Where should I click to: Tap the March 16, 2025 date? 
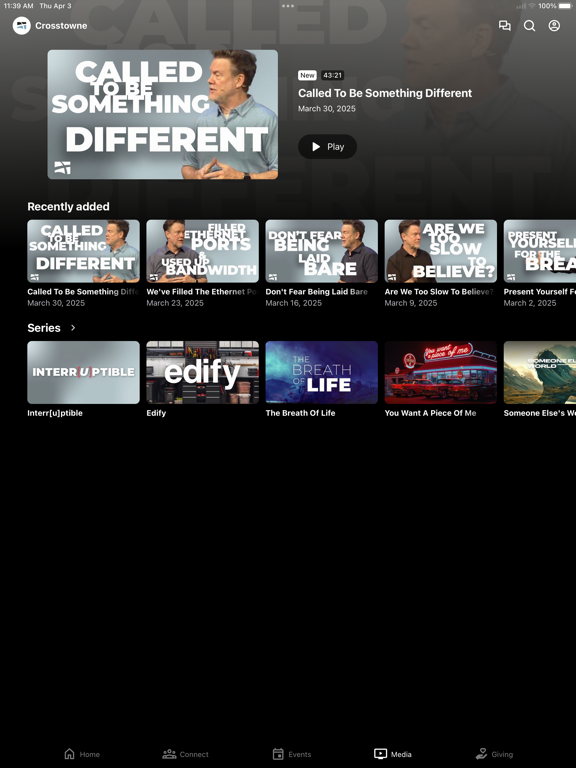pyautogui.click(x=293, y=303)
